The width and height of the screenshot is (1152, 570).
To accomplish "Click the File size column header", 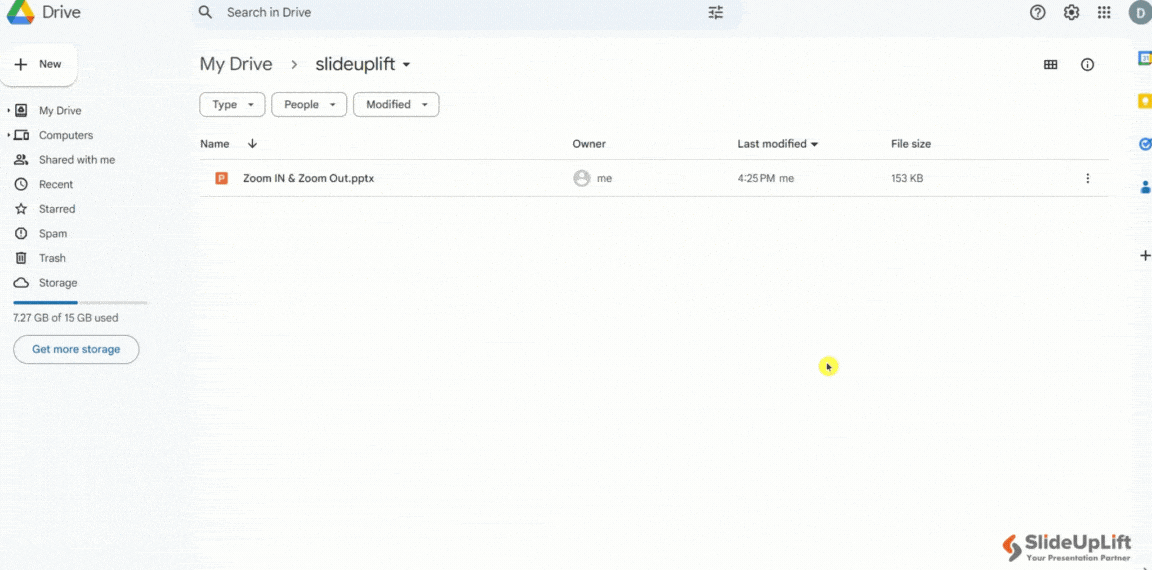I will [x=911, y=144].
